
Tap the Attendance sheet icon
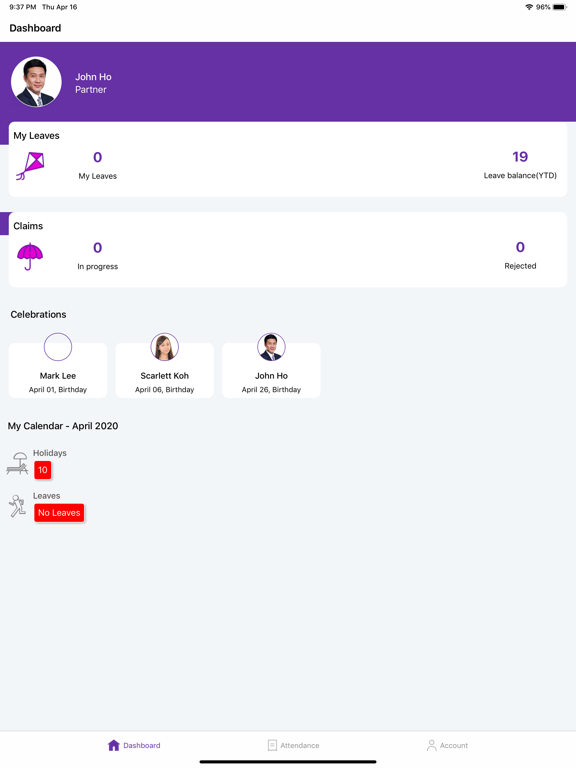tap(272, 745)
